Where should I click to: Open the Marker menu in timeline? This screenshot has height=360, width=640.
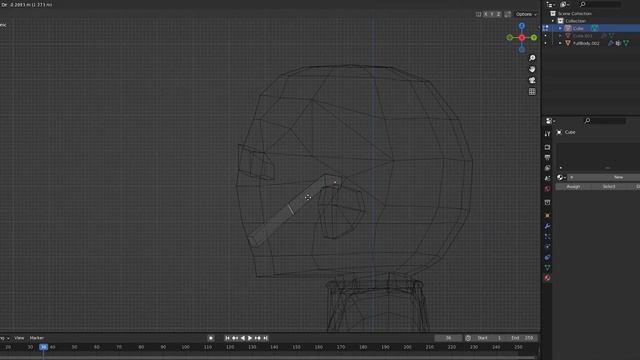tap(37, 338)
